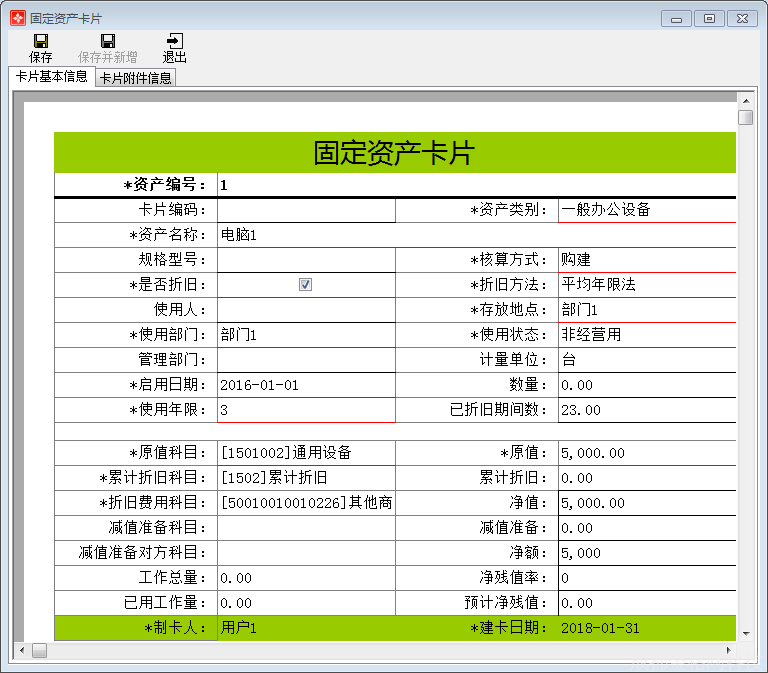Switch to the 卡片附件信息 tab
This screenshot has height=673, width=768.
click(x=135, y=78)
